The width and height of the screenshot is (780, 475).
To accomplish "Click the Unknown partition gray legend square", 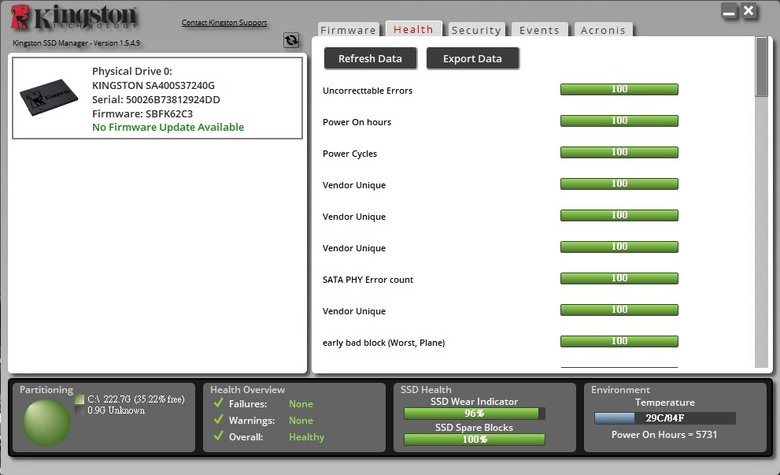I will pos(80,410).
